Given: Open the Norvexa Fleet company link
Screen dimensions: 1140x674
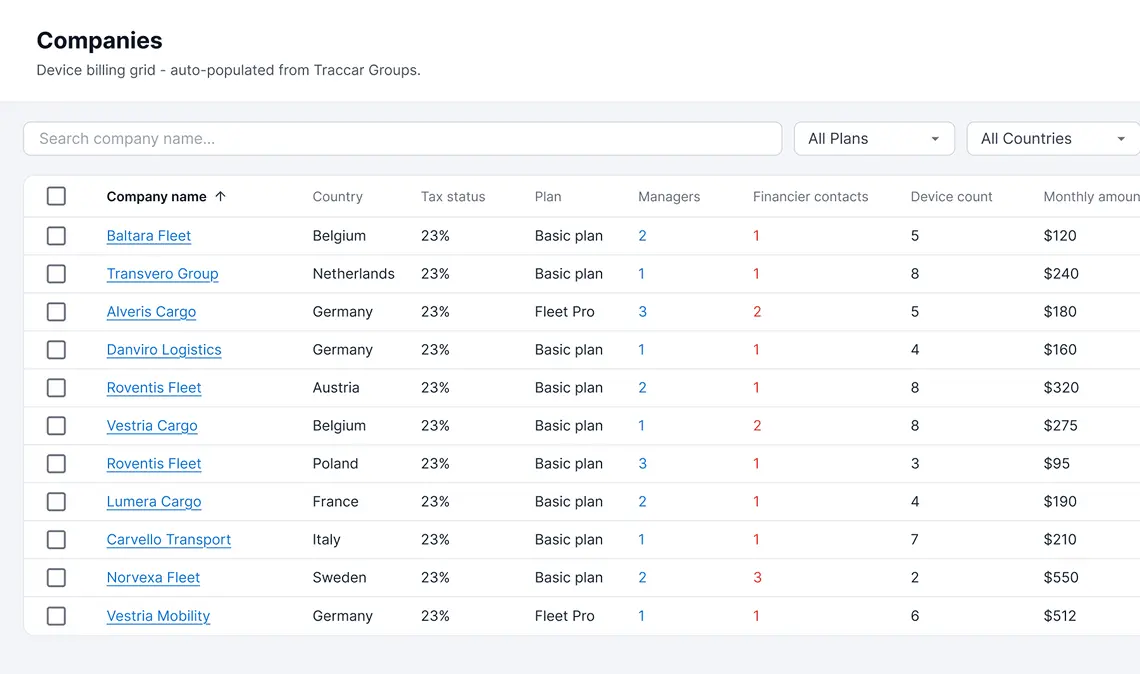Looking at the screenshot, I should pos(153,577).
